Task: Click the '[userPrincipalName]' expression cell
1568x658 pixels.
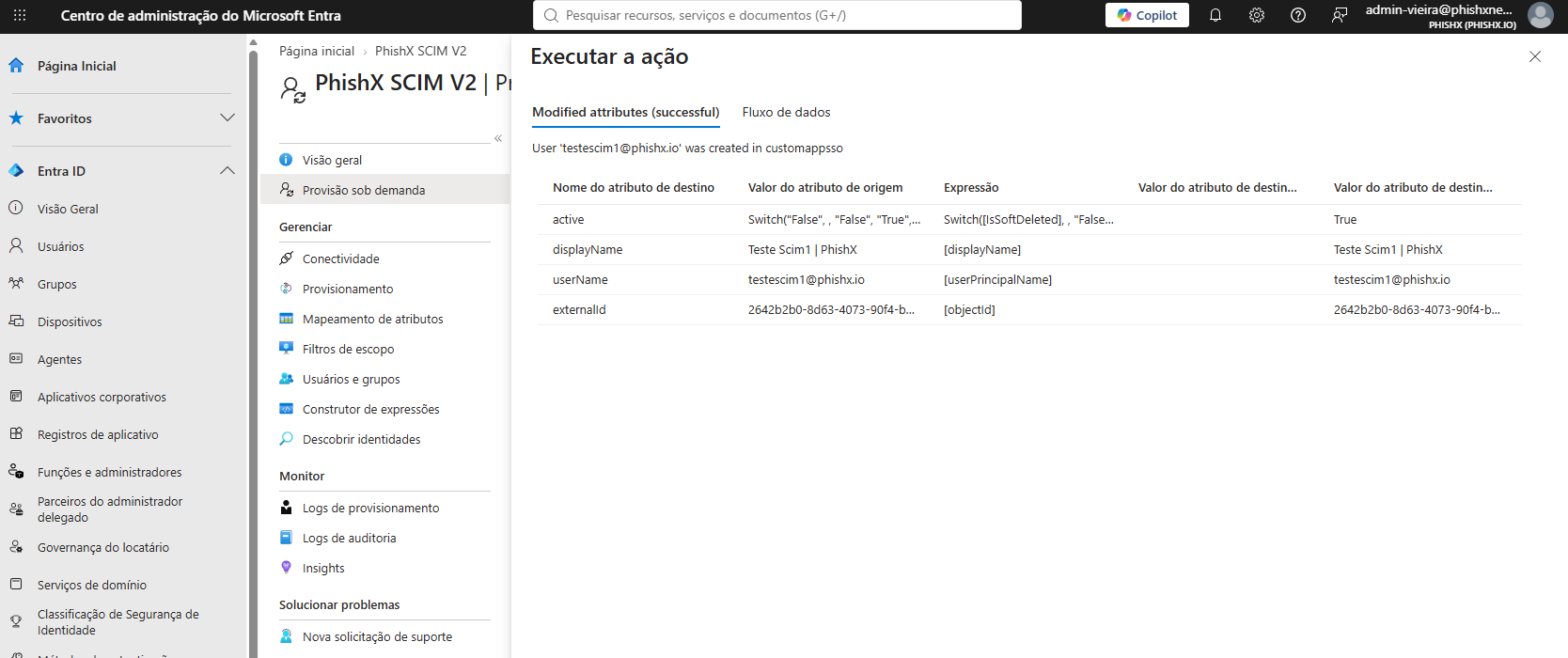Action: [x=997, y=279]
